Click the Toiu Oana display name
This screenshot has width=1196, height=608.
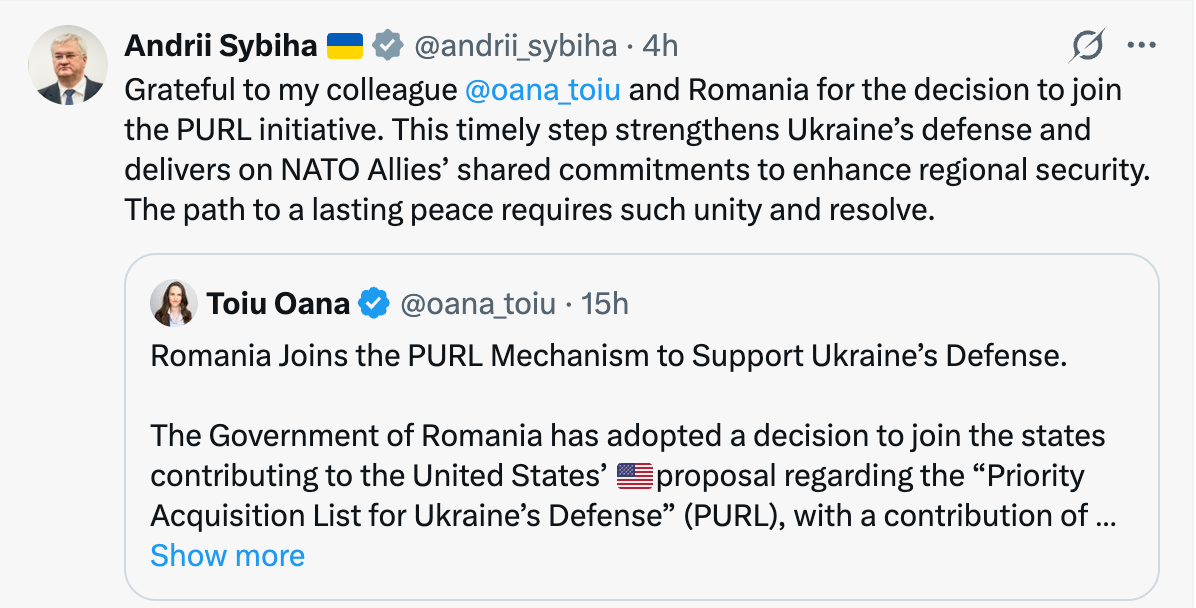(279, 303)
